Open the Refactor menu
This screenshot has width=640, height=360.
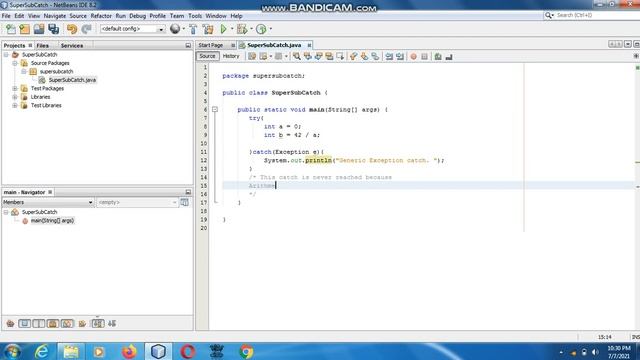101,16
